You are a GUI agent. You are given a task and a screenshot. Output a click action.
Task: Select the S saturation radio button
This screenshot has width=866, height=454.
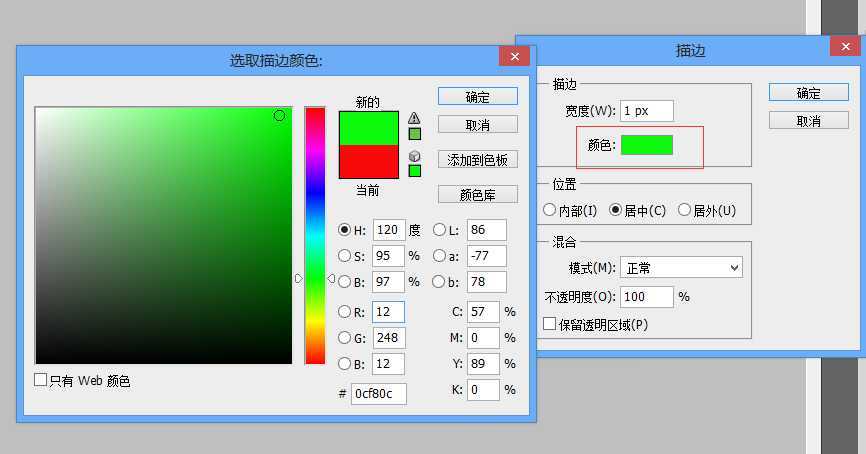coord(345,256)
